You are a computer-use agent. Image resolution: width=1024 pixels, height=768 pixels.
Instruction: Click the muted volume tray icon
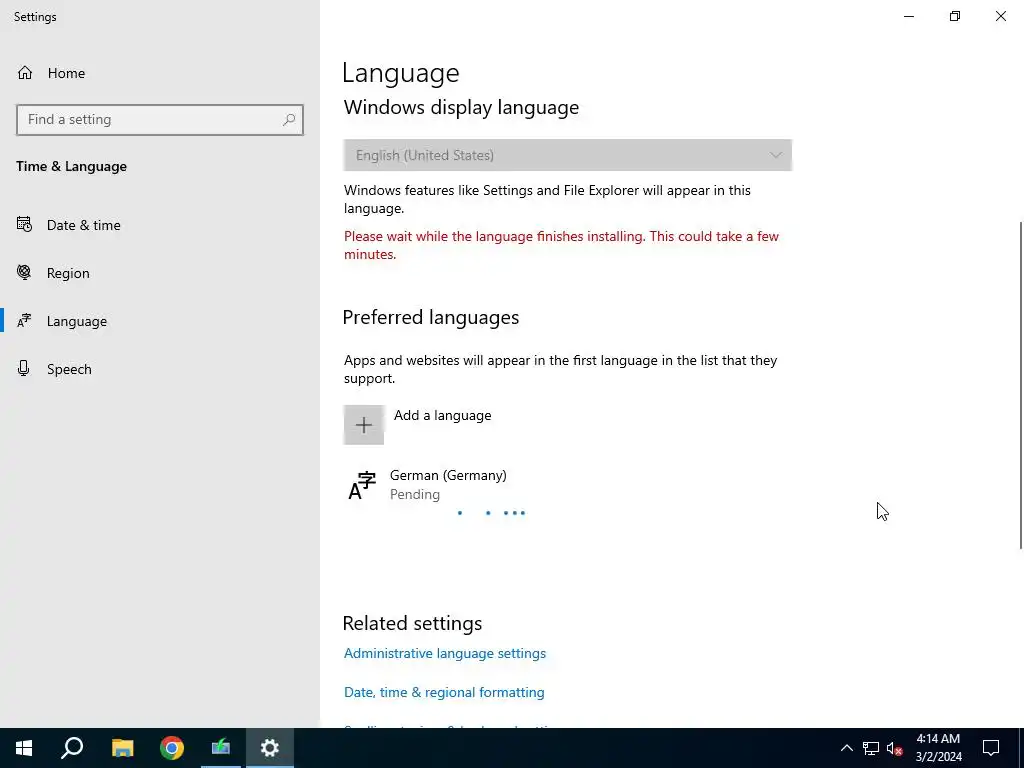coord(895,748)
